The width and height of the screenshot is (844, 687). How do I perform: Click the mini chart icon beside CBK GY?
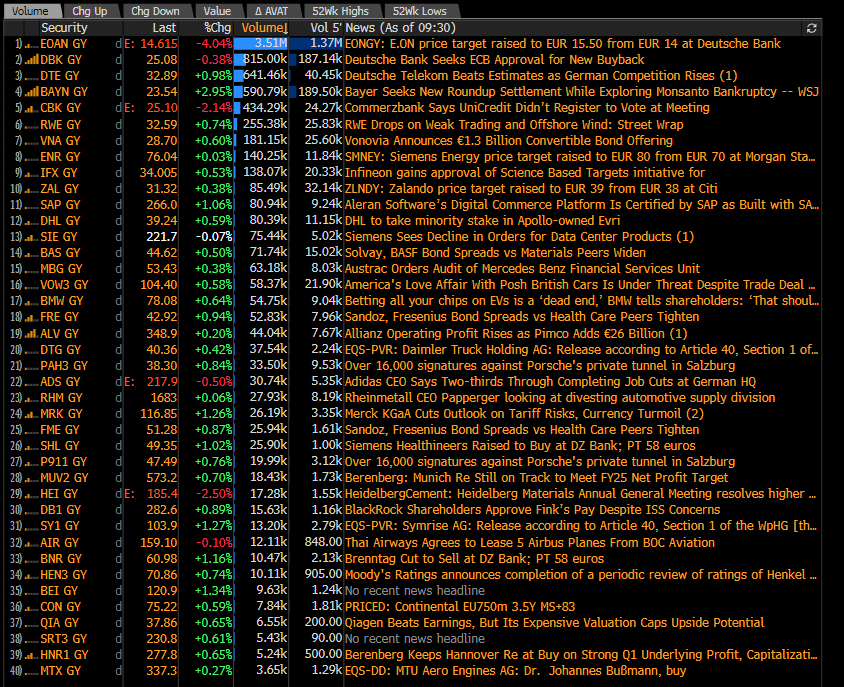click(x=32, y=109)
